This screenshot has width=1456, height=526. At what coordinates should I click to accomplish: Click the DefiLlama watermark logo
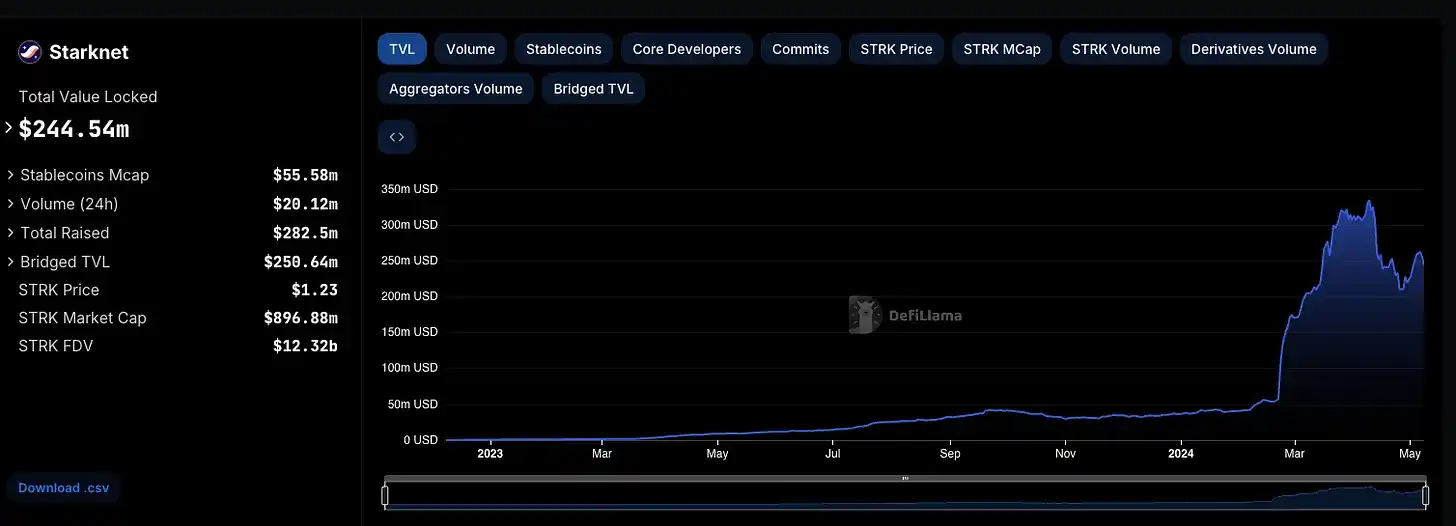[864, 315]
